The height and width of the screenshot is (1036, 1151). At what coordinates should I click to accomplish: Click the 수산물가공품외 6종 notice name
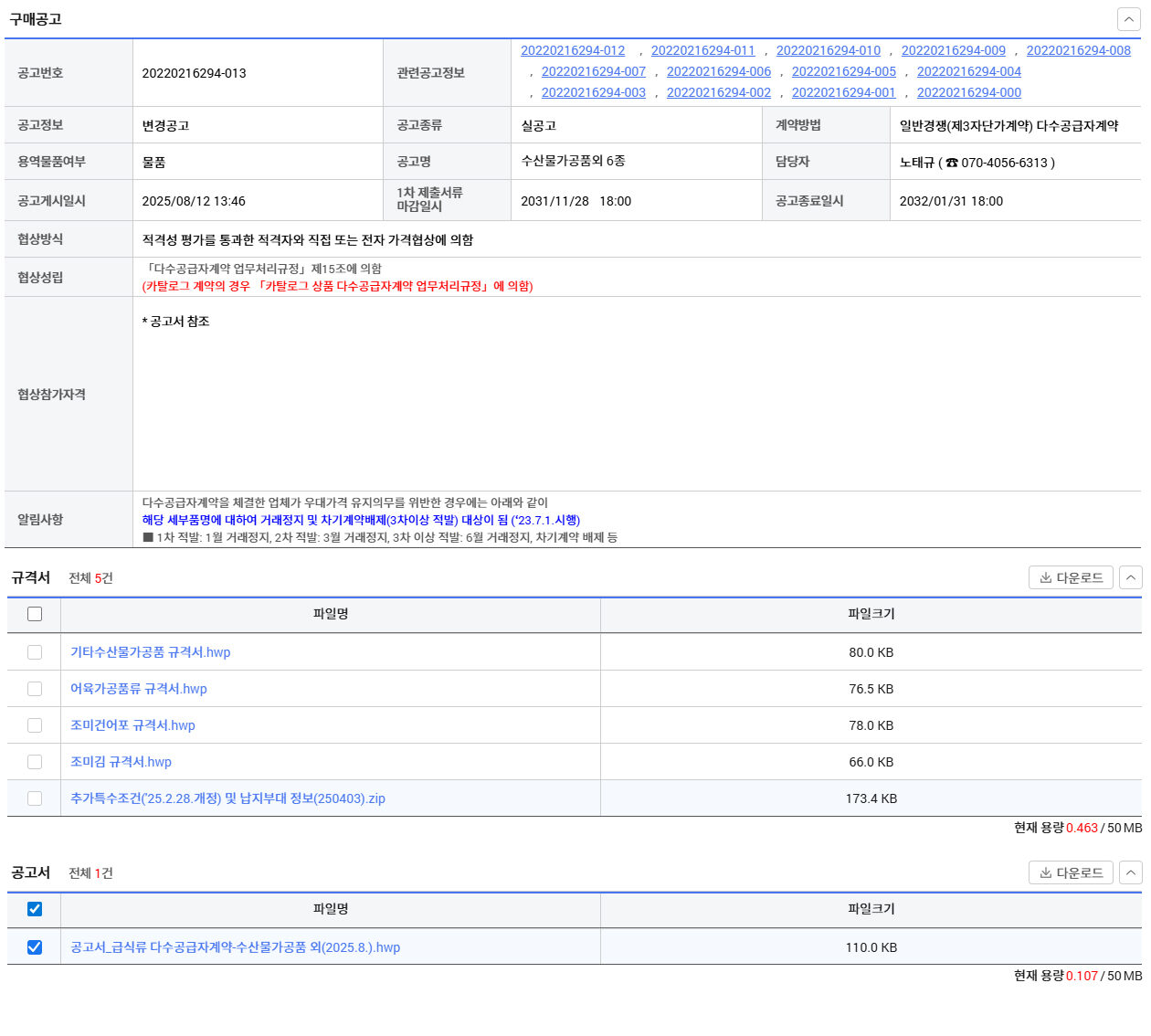[x=573, y=161]
